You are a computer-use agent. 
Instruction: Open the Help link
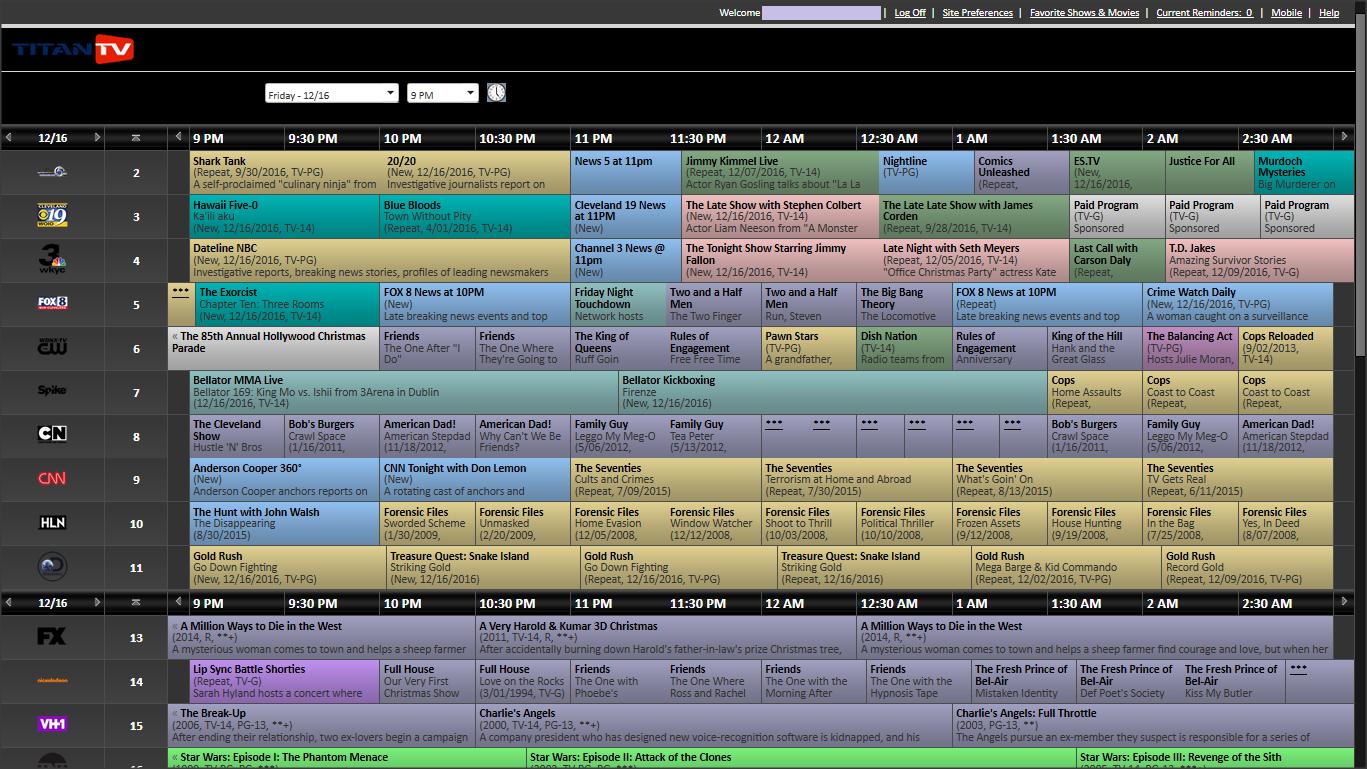(1329, 13)
